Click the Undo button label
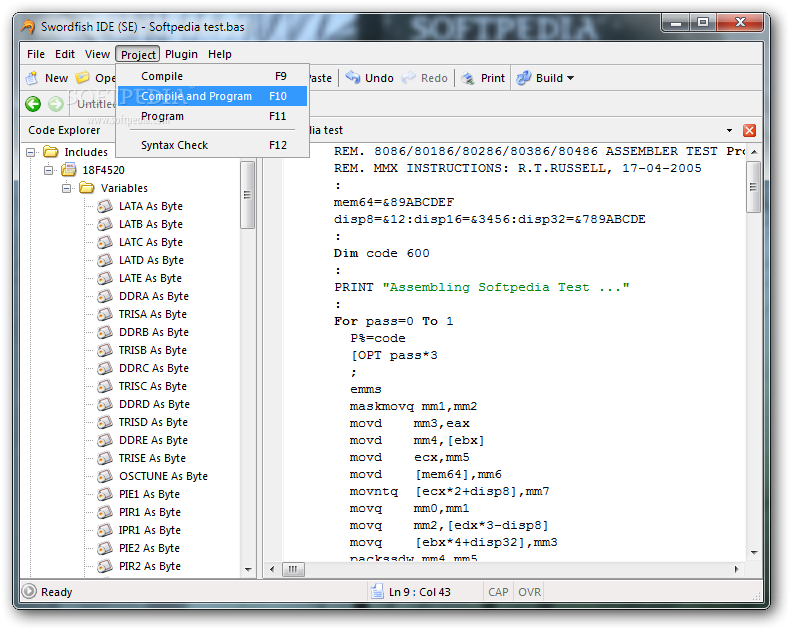Viewport: 791px width, 630px height. pos(379,78)
